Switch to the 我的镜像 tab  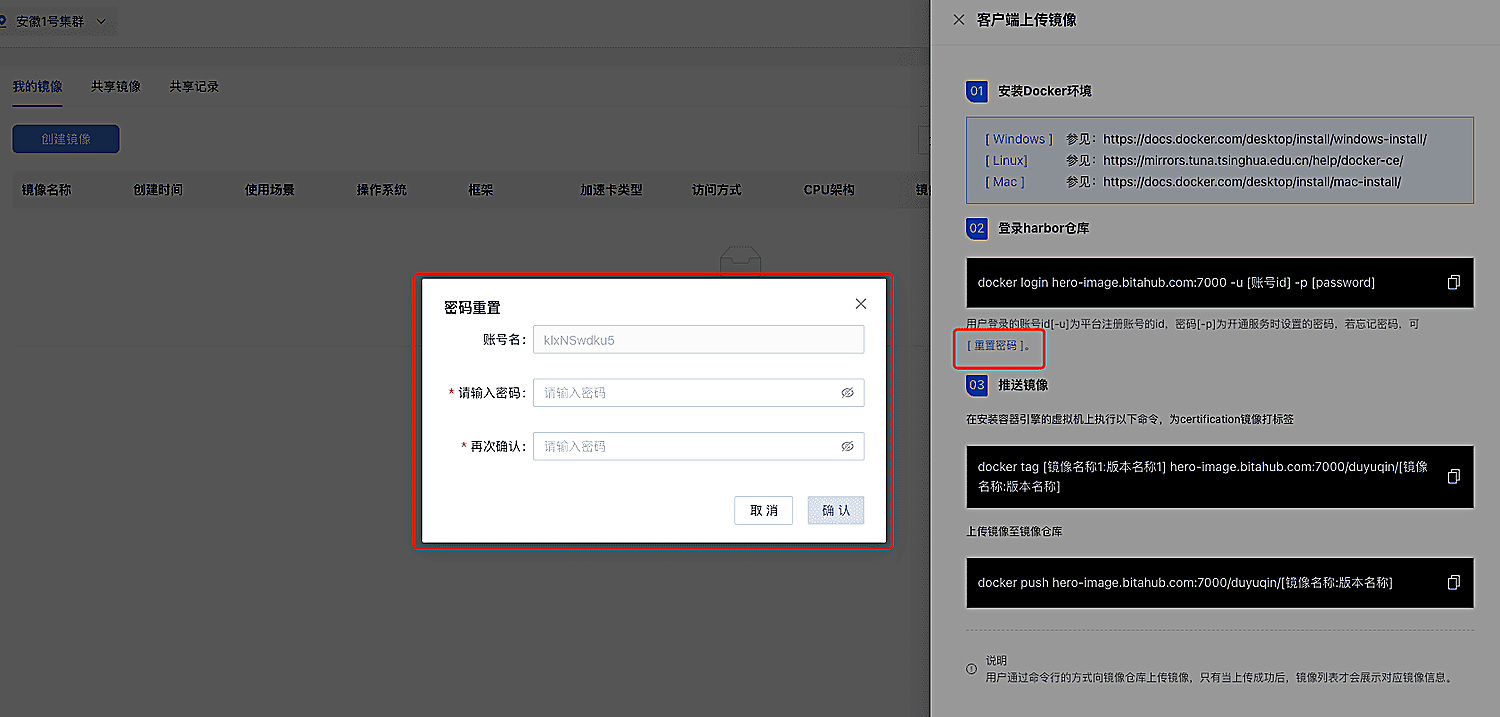[37, 86]
